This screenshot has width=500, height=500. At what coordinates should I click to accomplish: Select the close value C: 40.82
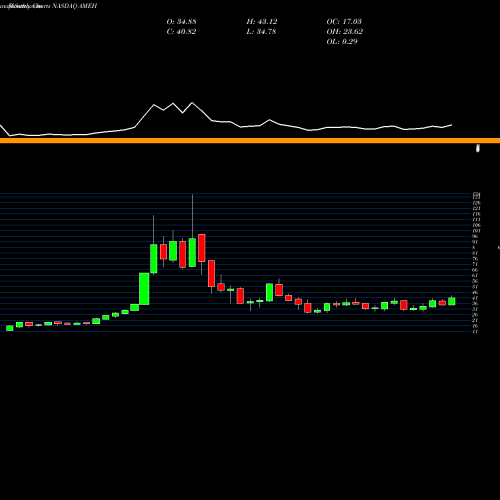(181, 32)
